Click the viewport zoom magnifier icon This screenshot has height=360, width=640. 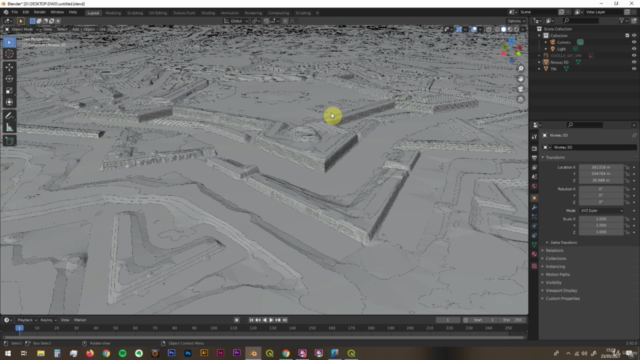coord(520,69)
